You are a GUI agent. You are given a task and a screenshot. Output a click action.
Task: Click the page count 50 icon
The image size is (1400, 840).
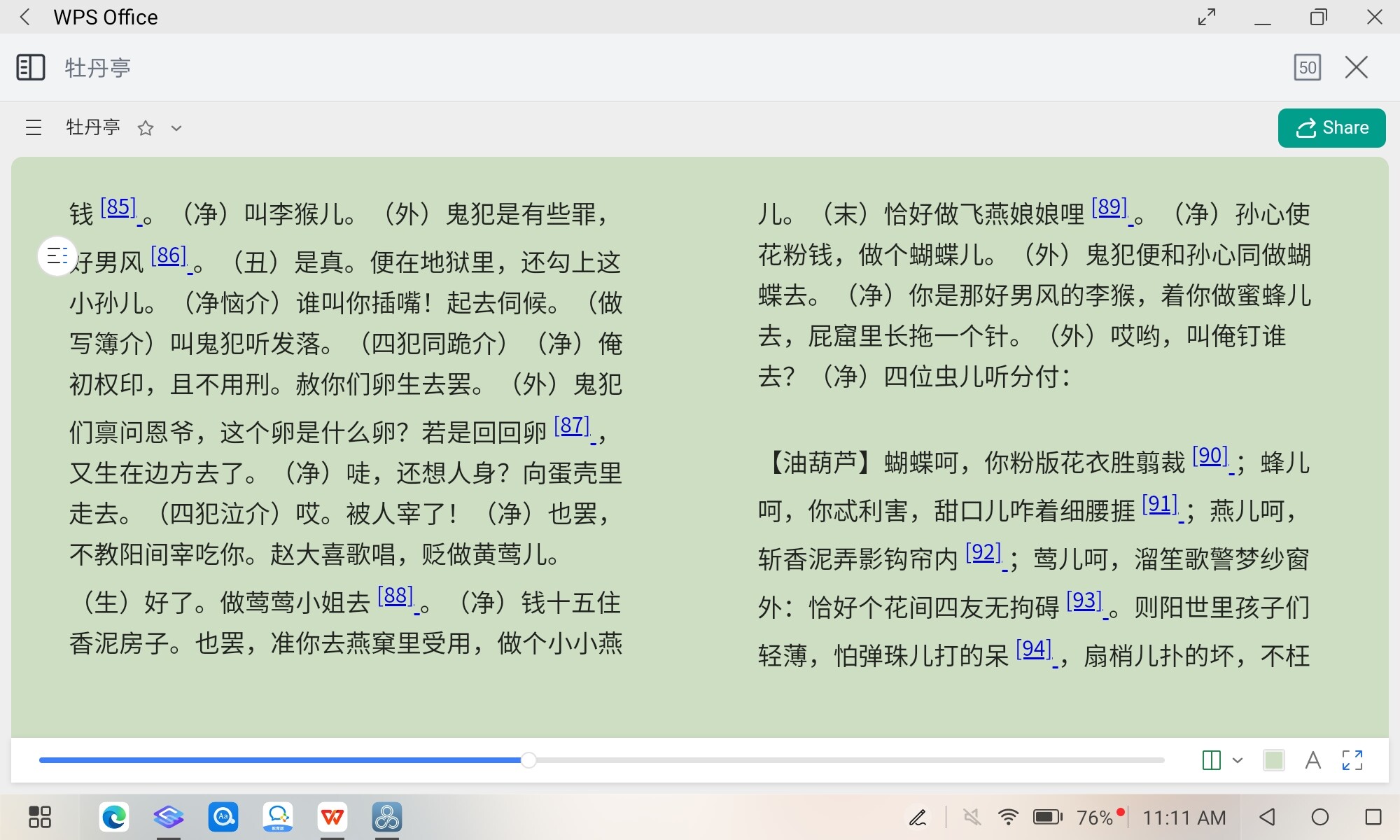click(x=1307, y=68)
